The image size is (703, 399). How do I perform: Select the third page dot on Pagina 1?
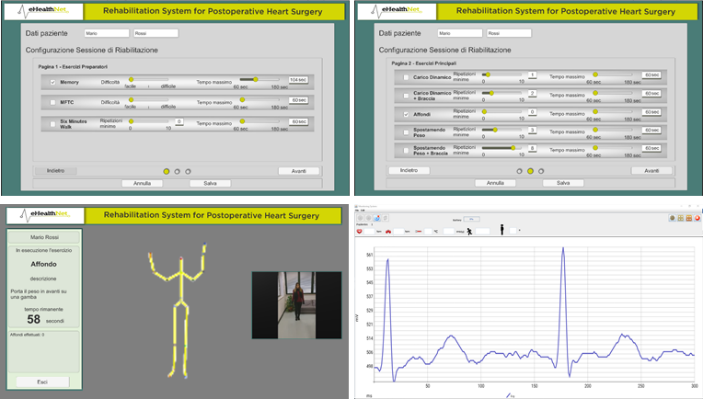(x=188, y=171)
